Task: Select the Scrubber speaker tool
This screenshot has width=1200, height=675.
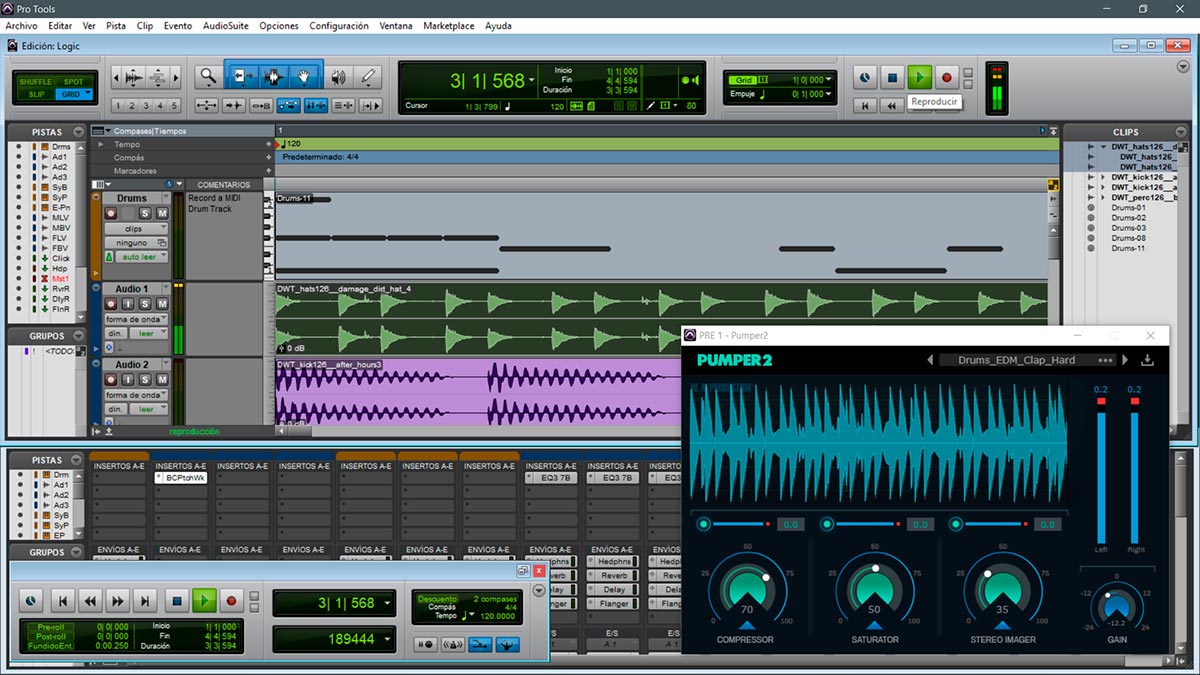Action: pyautogui.click(x=339, y=76)
